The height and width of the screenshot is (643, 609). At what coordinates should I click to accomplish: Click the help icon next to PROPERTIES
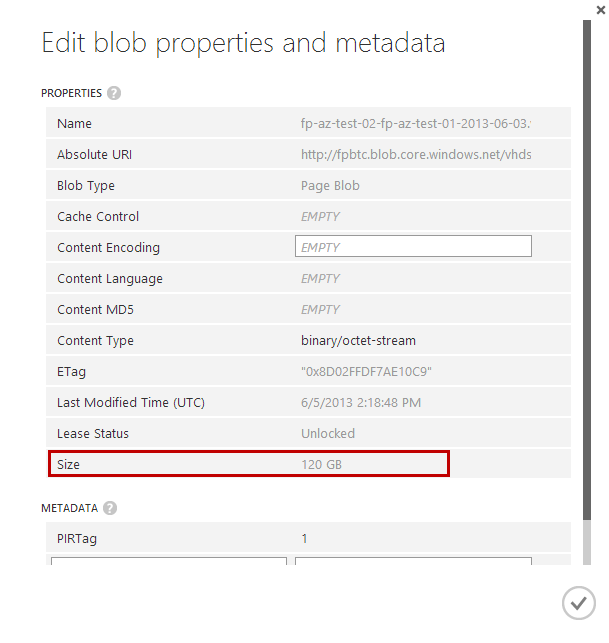point(114,93)
